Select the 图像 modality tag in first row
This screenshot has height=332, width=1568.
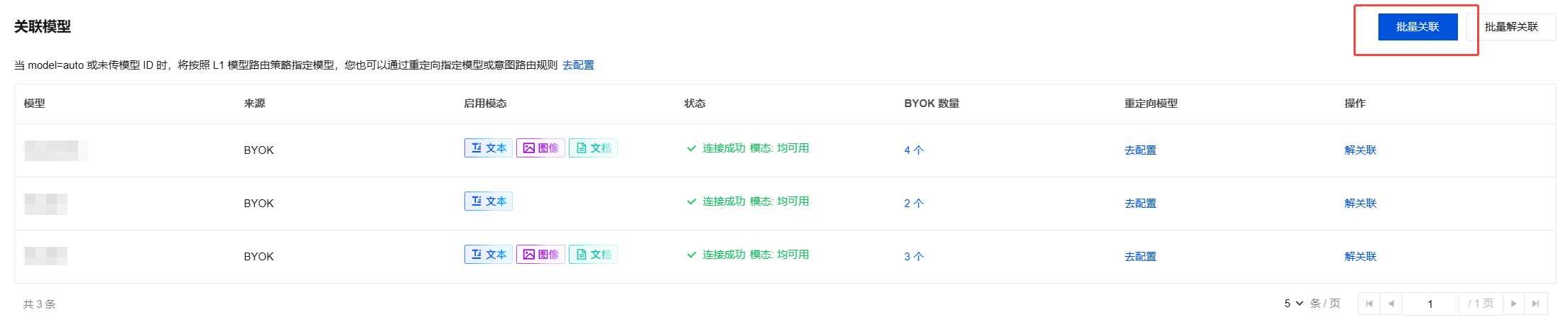(540, 148)
